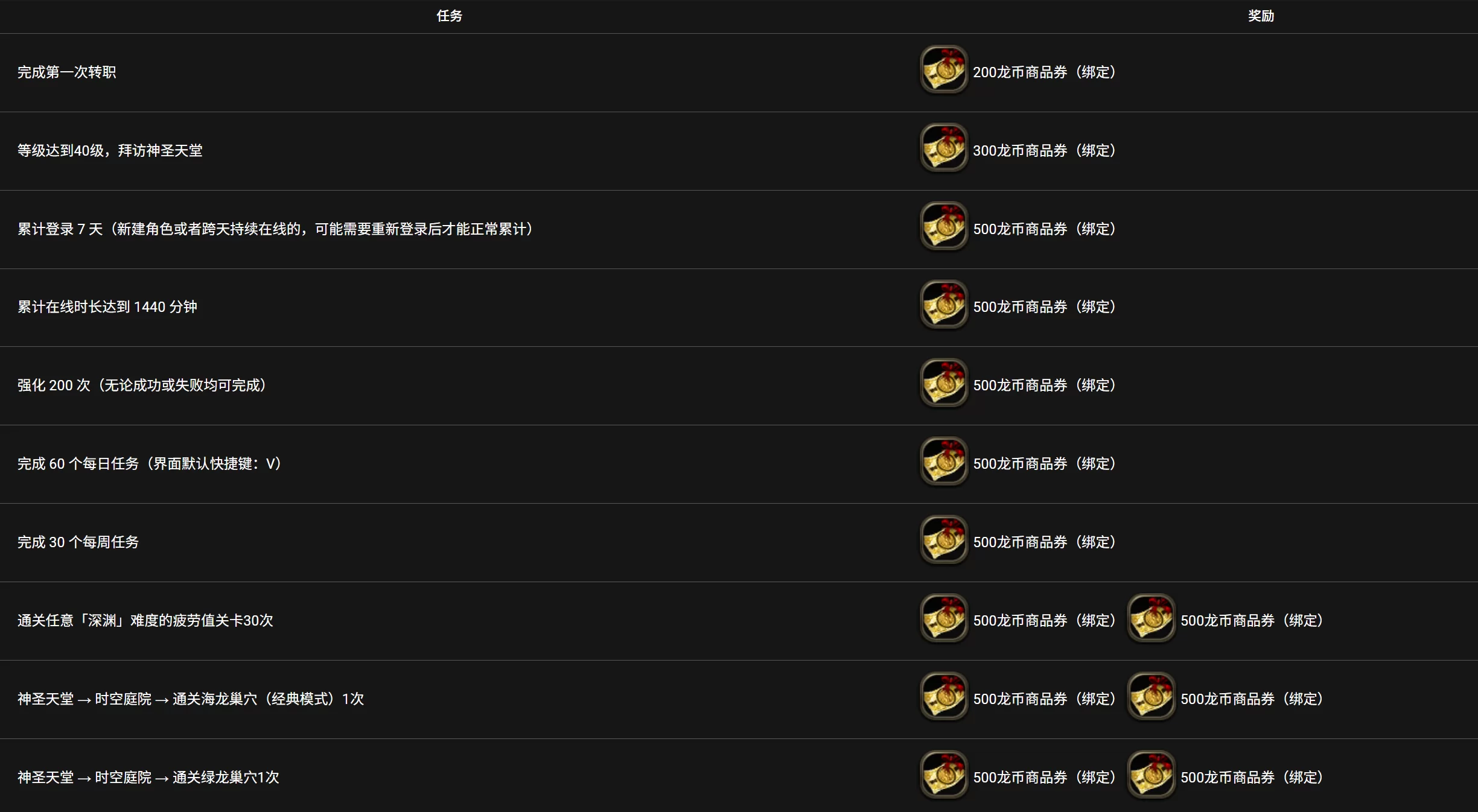The width and height of the screenshot is (1478, 812).
Task: Click second coupon icon in 绿龙巢穴 row
Action: click(1152, 775)
